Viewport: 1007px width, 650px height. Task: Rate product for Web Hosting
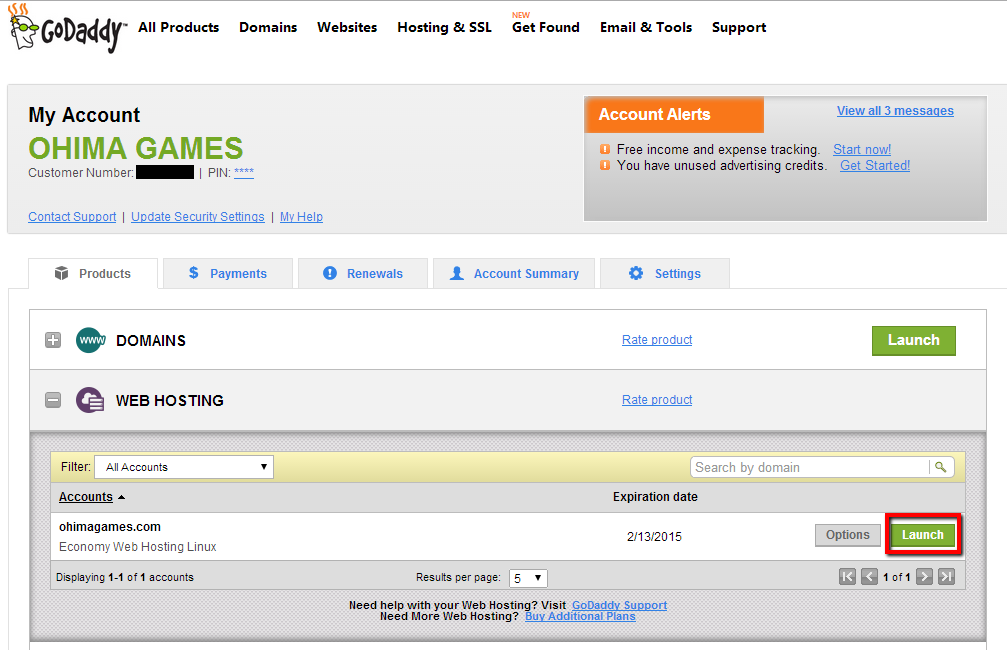[657, 400]
